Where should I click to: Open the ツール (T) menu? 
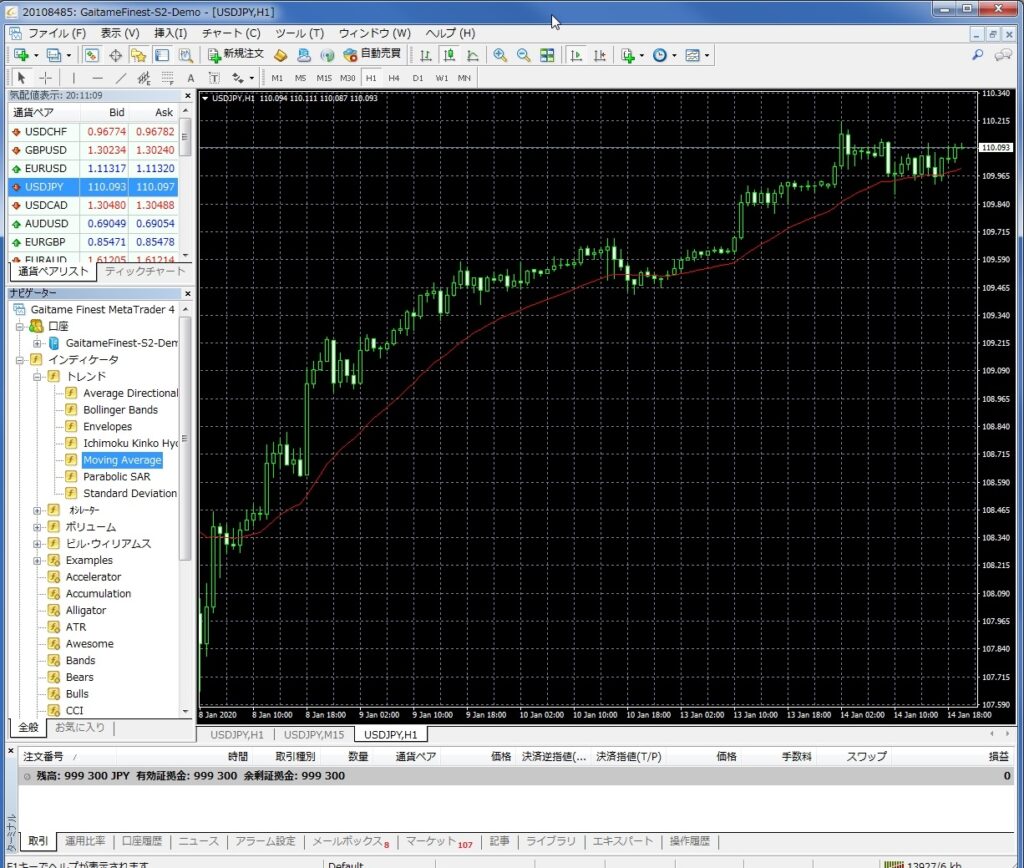[299, 33]
